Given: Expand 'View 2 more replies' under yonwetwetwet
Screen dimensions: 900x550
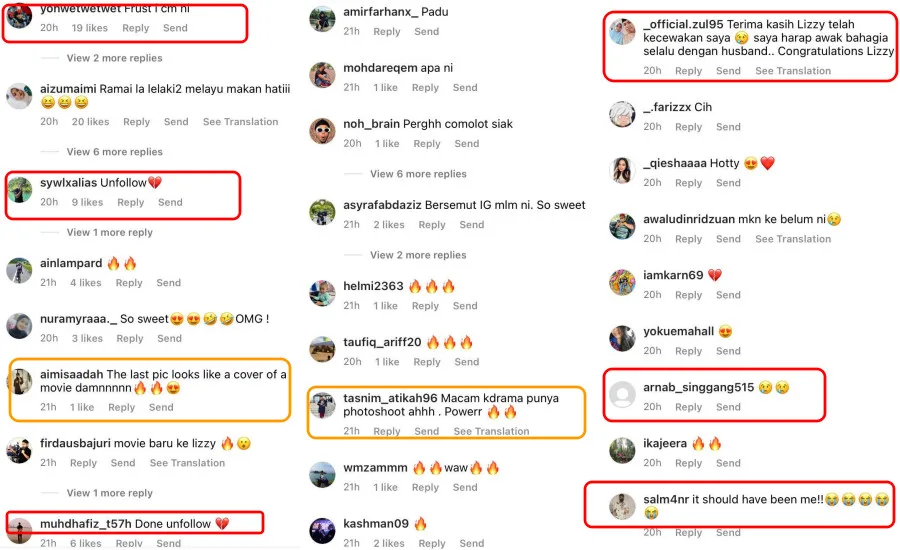Looking at the screenshot, I should coord(114,58).
